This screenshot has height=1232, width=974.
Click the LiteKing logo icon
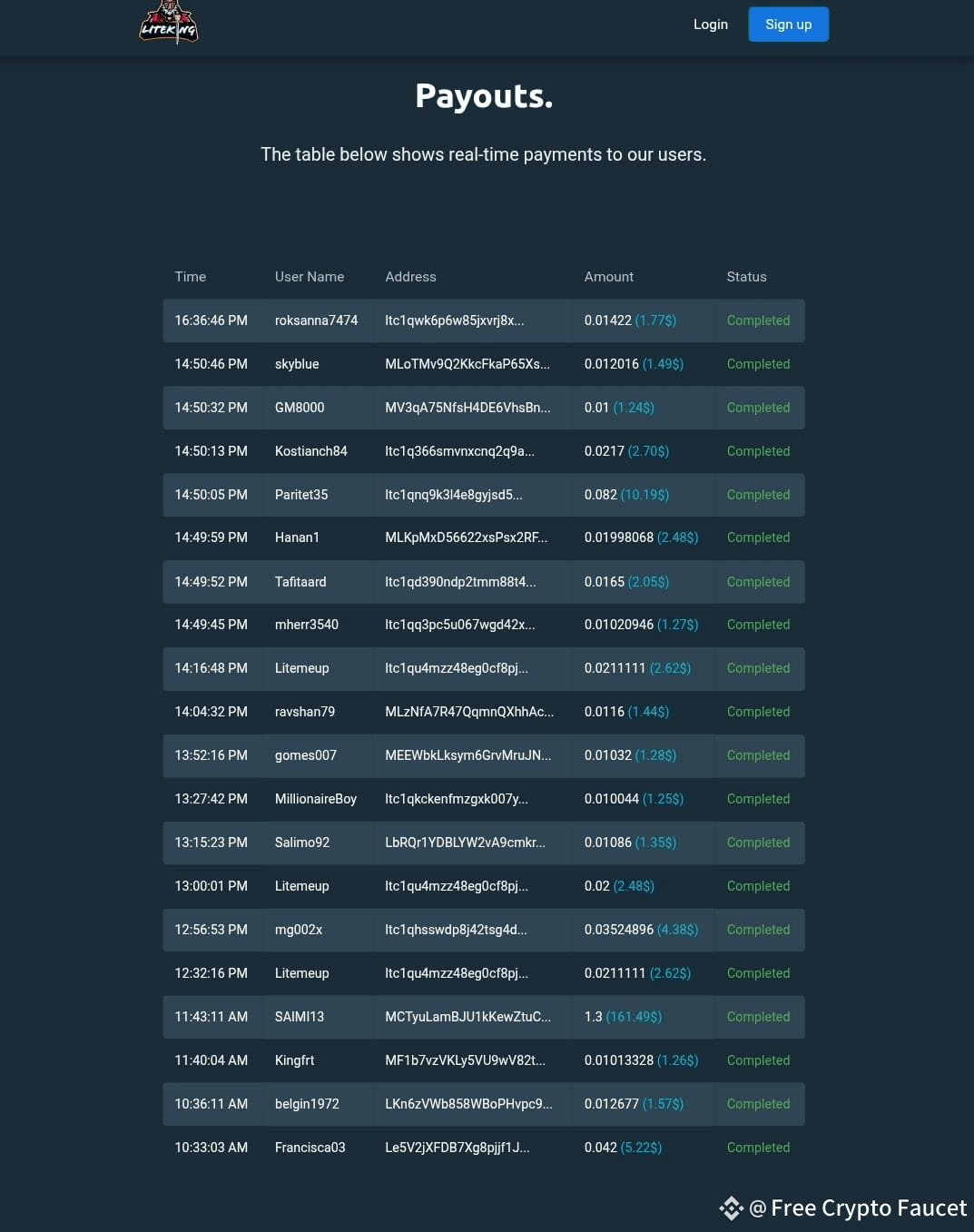pyautogui.click(x=169, y=23)
